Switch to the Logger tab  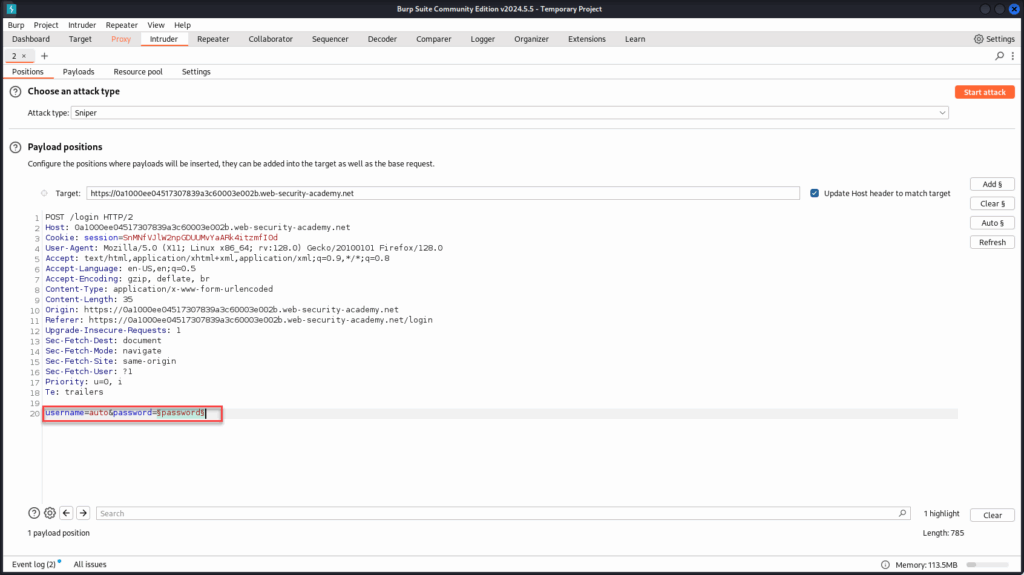tap(483, 39)
